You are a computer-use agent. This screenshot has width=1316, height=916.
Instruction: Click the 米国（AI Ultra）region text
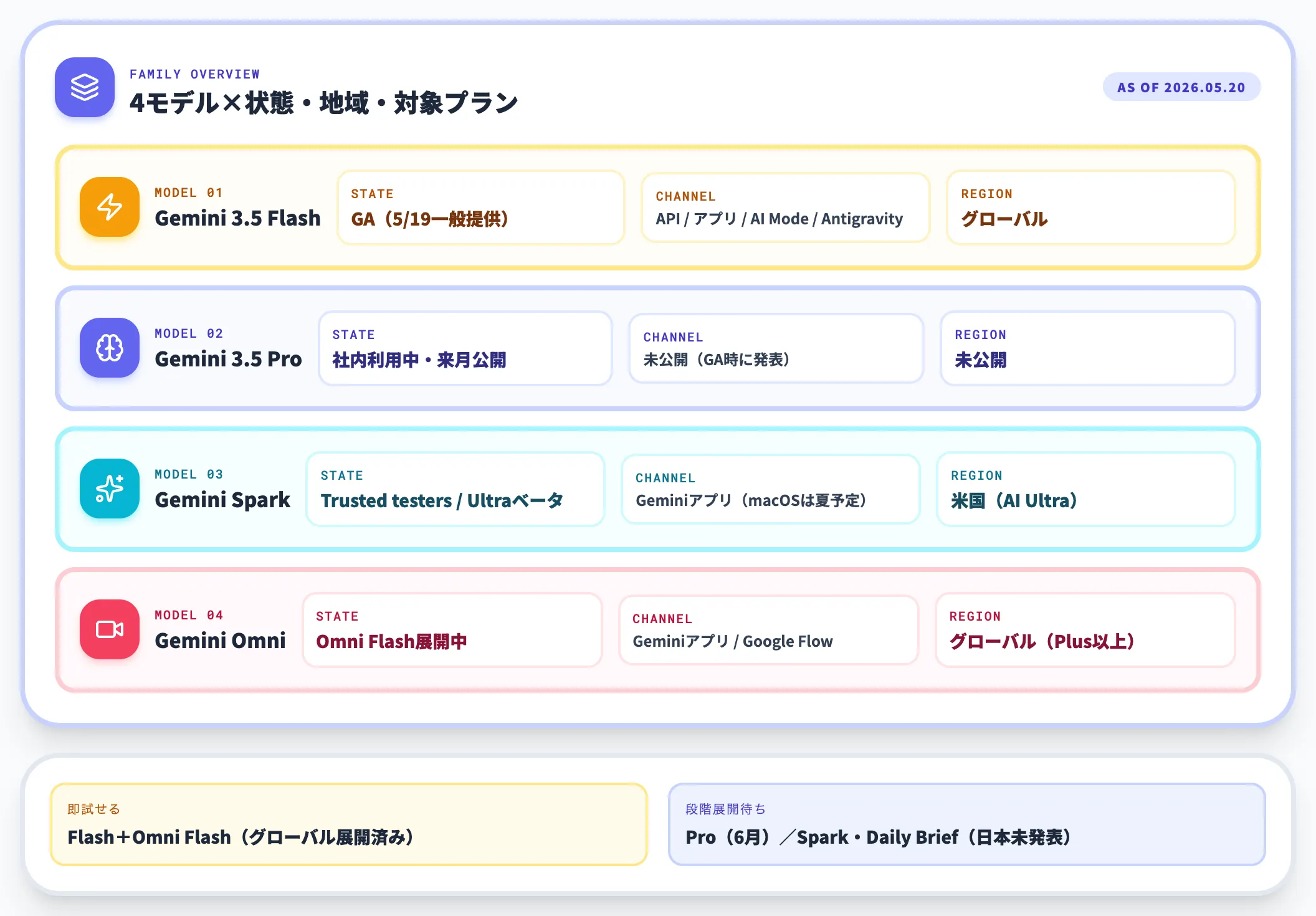1014,500
